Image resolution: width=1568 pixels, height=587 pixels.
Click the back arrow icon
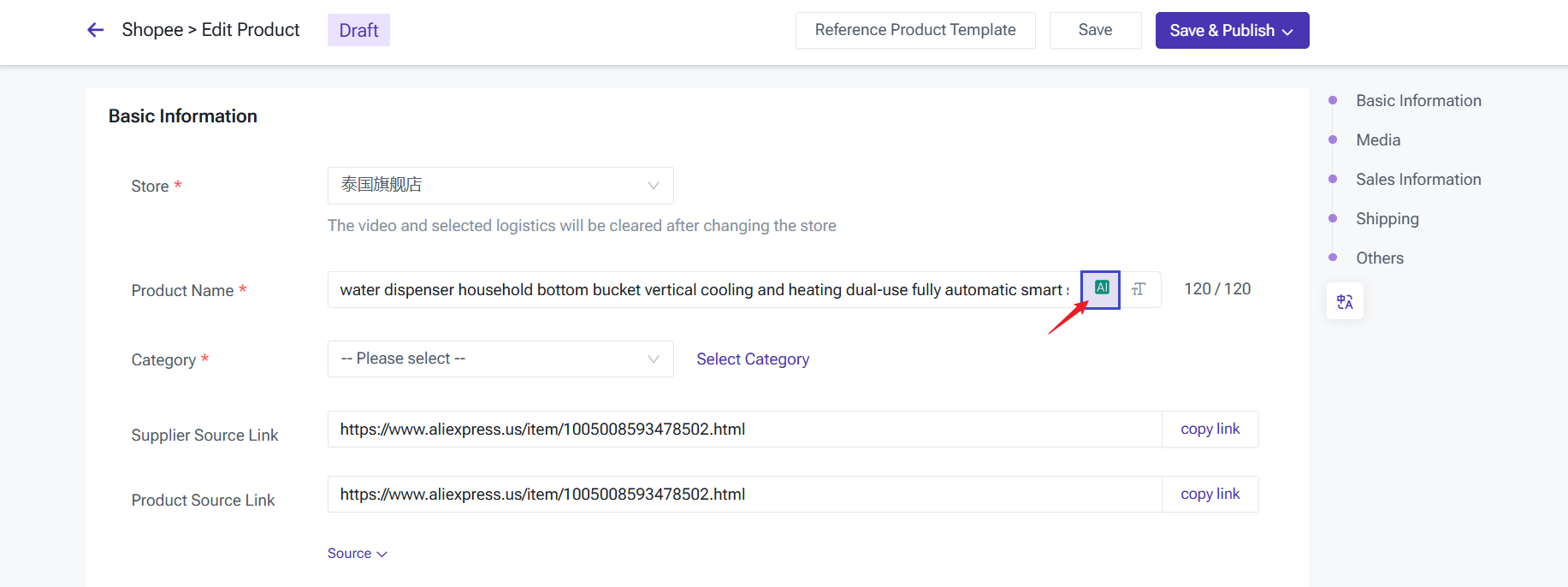pyautogui.click(x=95, y=30)
